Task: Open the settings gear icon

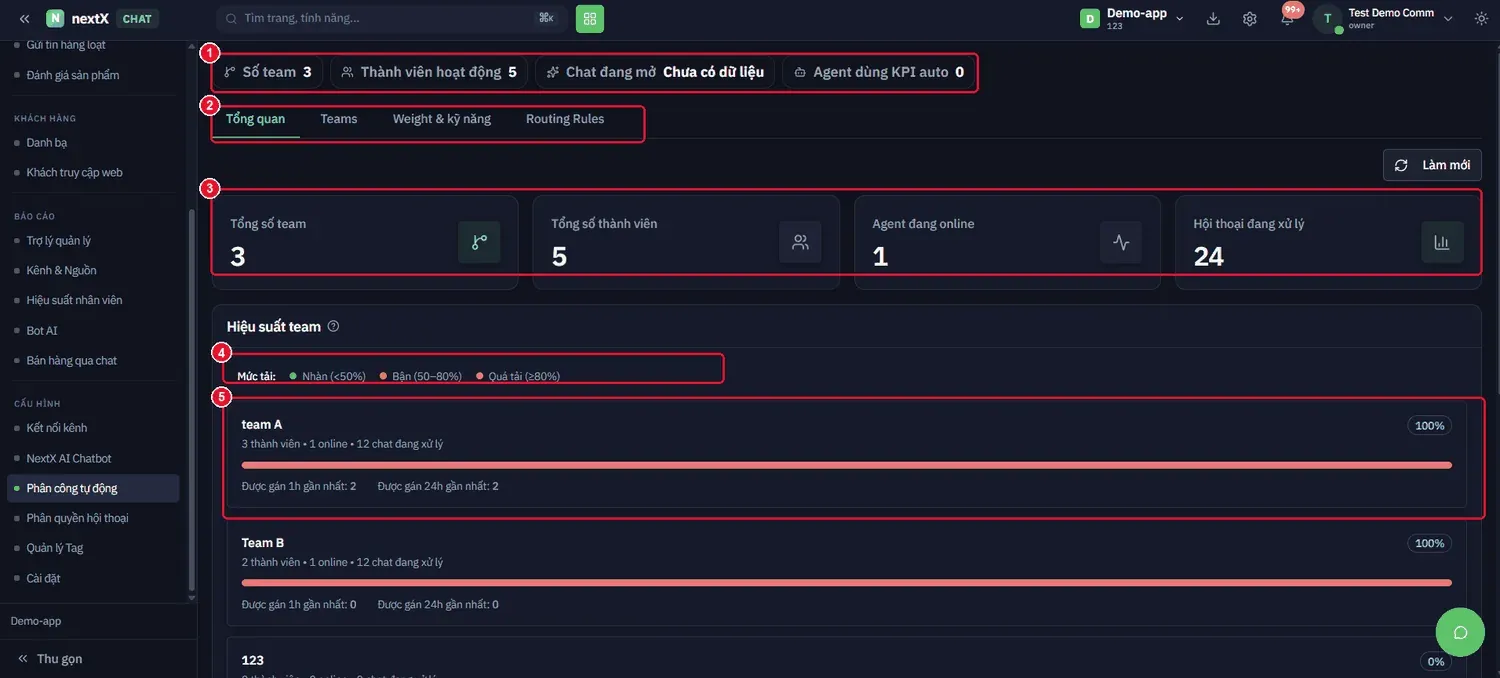Action: [1250, 19]
